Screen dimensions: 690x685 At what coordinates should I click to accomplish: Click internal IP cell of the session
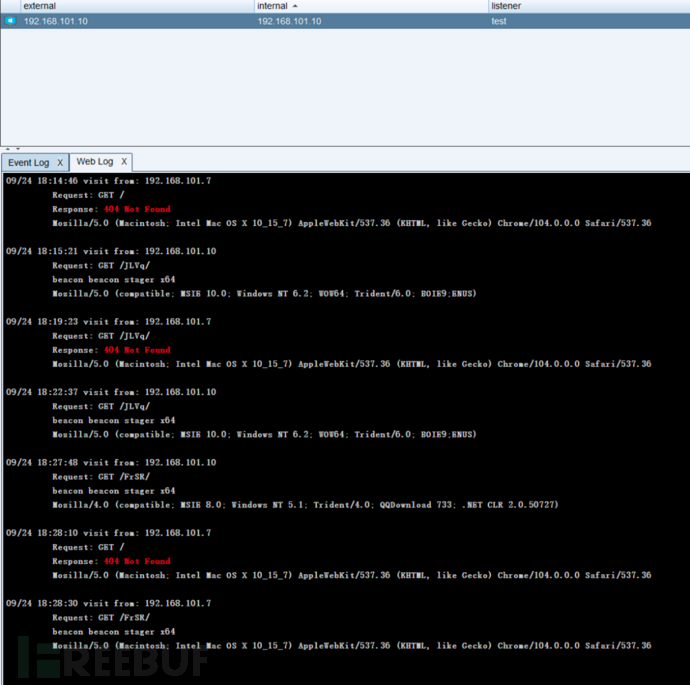click(289, 21)
